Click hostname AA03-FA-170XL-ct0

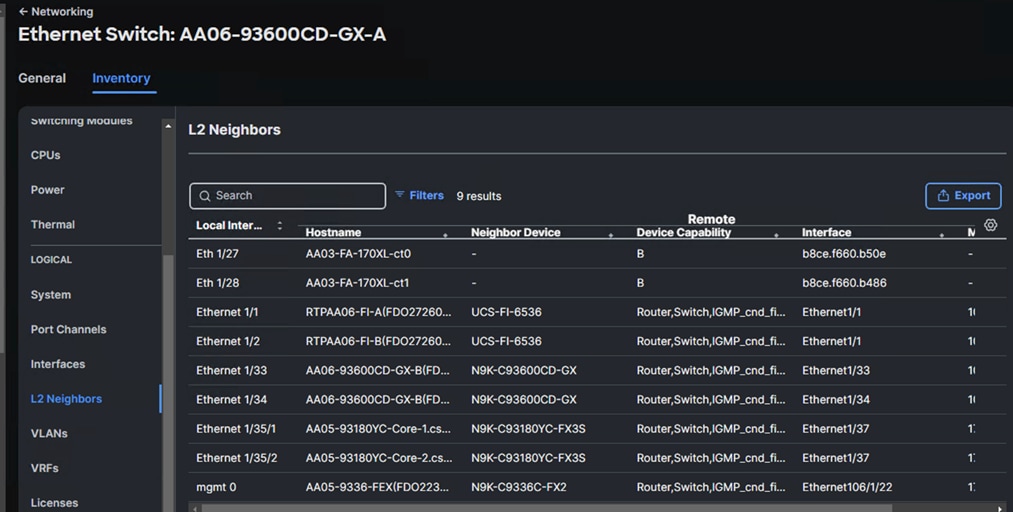(358, 254)
